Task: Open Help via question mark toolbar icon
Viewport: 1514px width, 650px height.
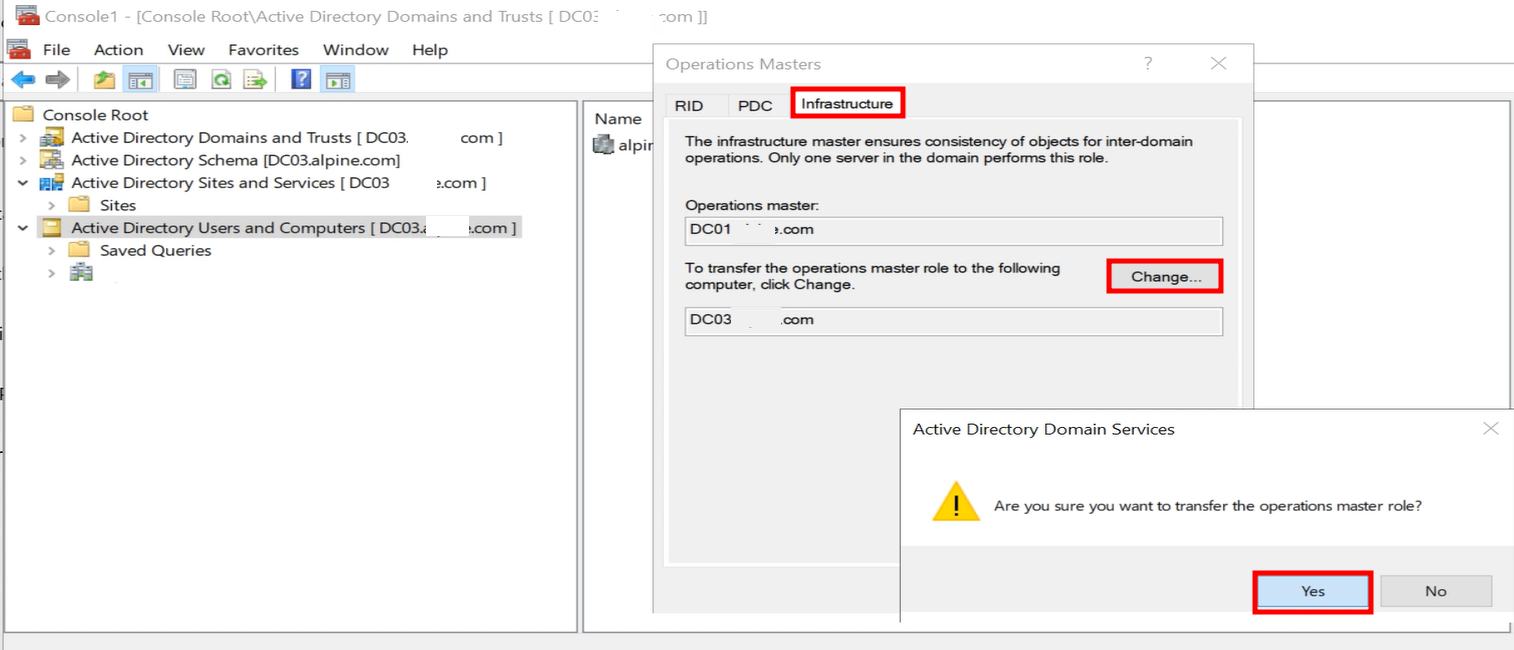Action: click(301, 80)
